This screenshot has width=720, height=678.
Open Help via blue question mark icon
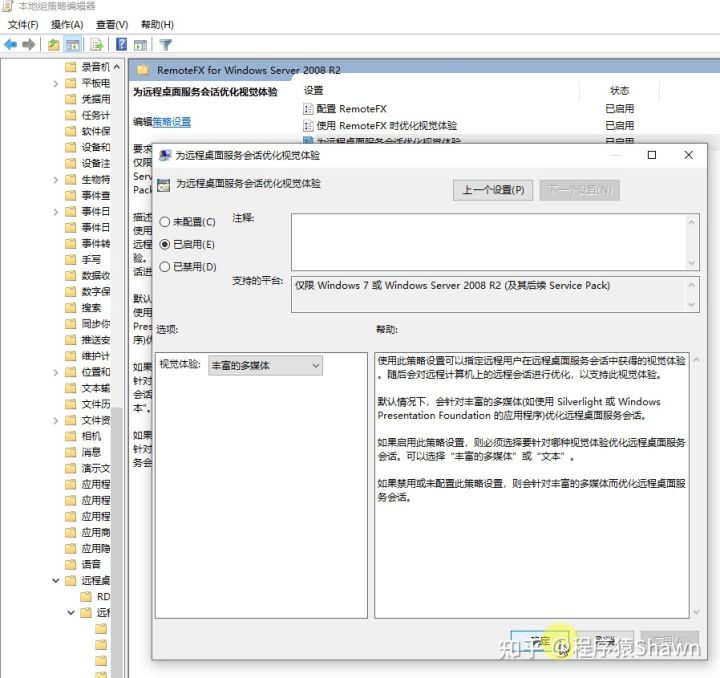pos(121,44)
